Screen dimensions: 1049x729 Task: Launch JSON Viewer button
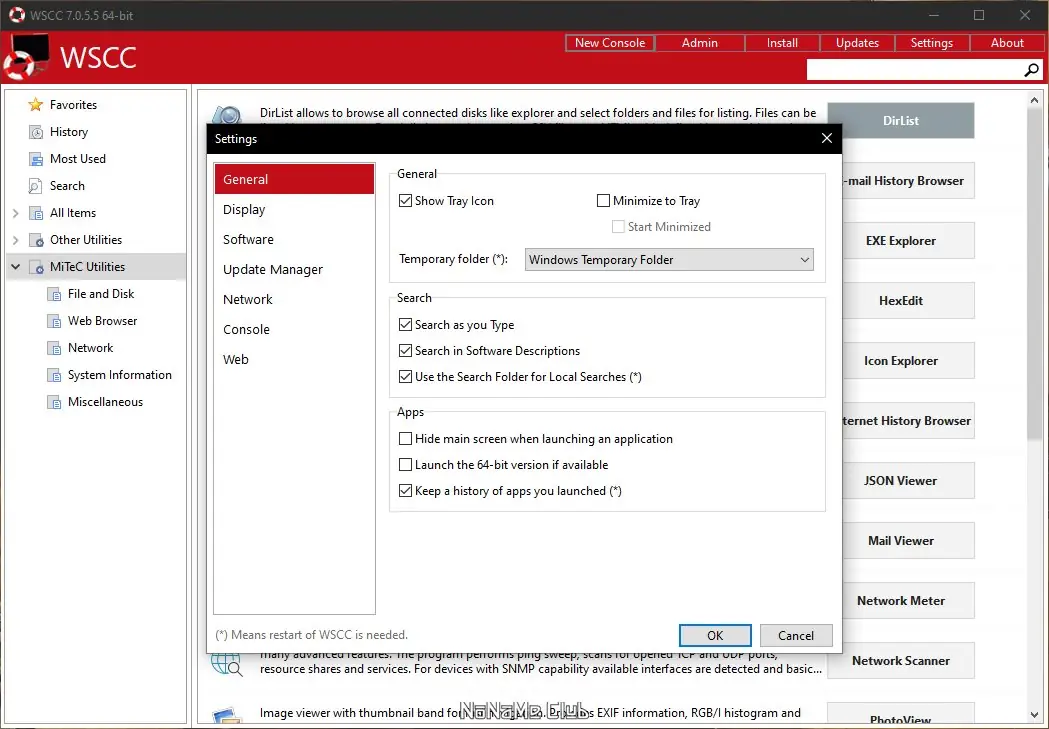908,481
